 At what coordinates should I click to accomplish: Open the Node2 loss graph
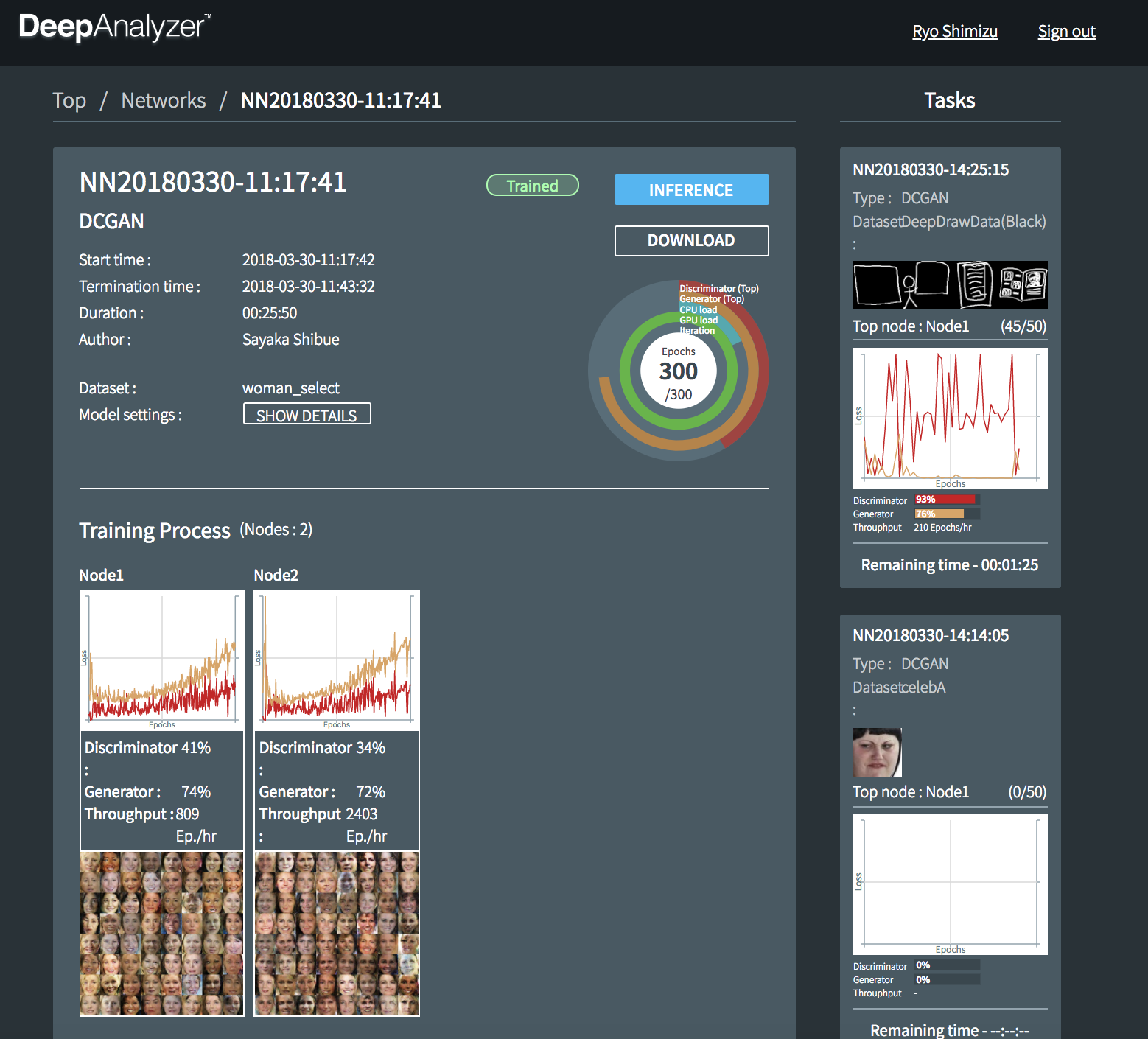(337, 660)
